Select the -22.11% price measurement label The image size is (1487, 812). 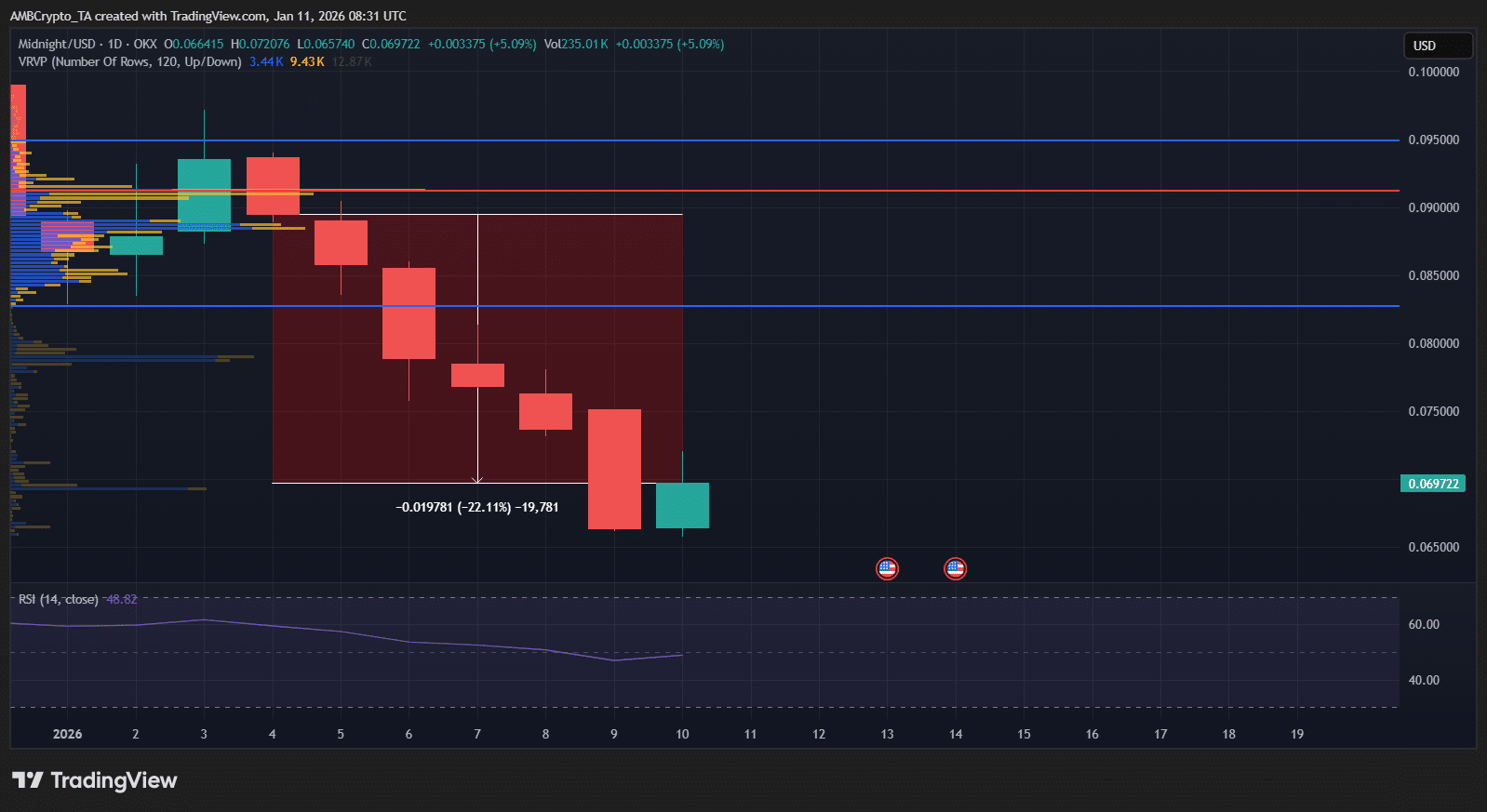(477, 507)
